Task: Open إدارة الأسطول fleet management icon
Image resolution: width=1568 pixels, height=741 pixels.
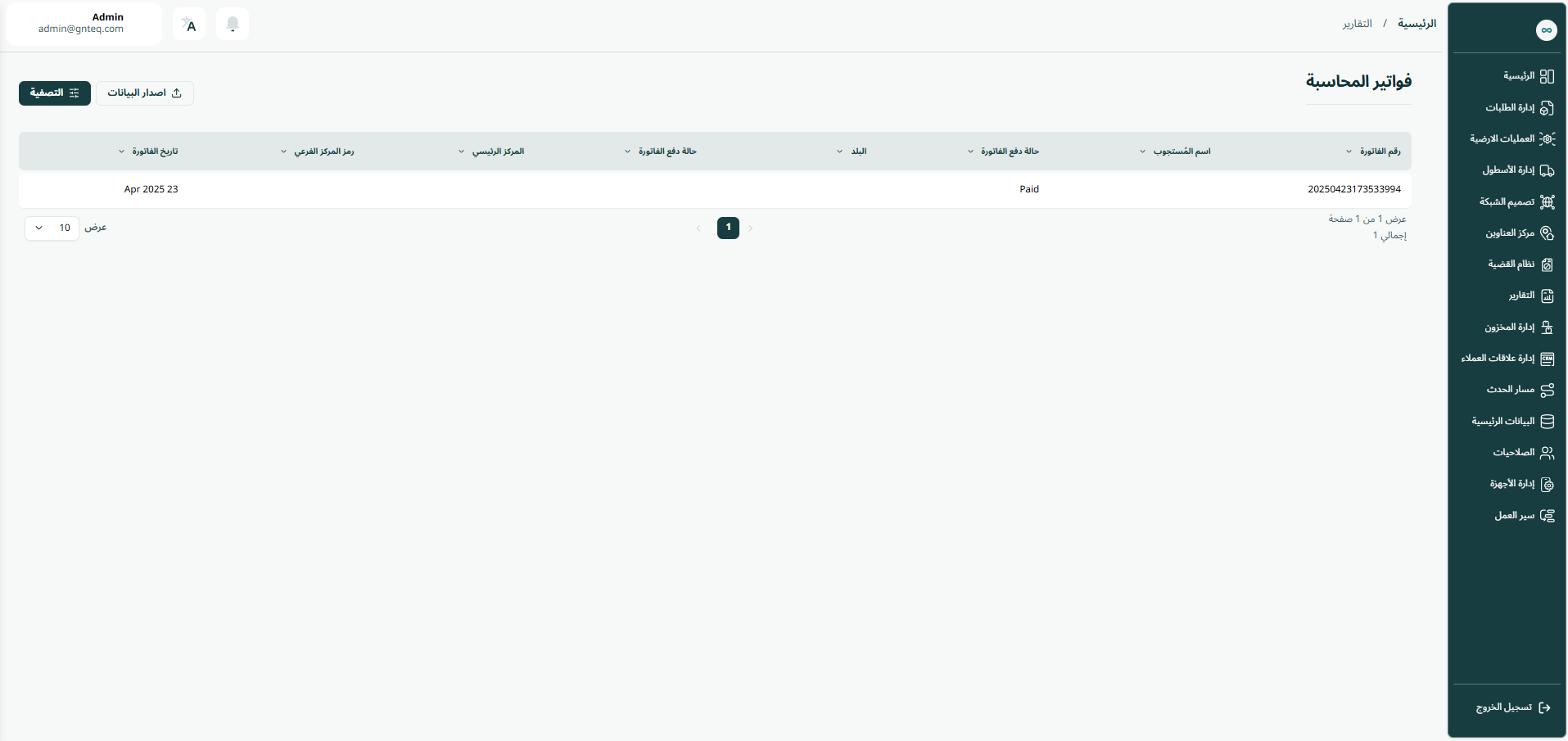Action: 1547,170
